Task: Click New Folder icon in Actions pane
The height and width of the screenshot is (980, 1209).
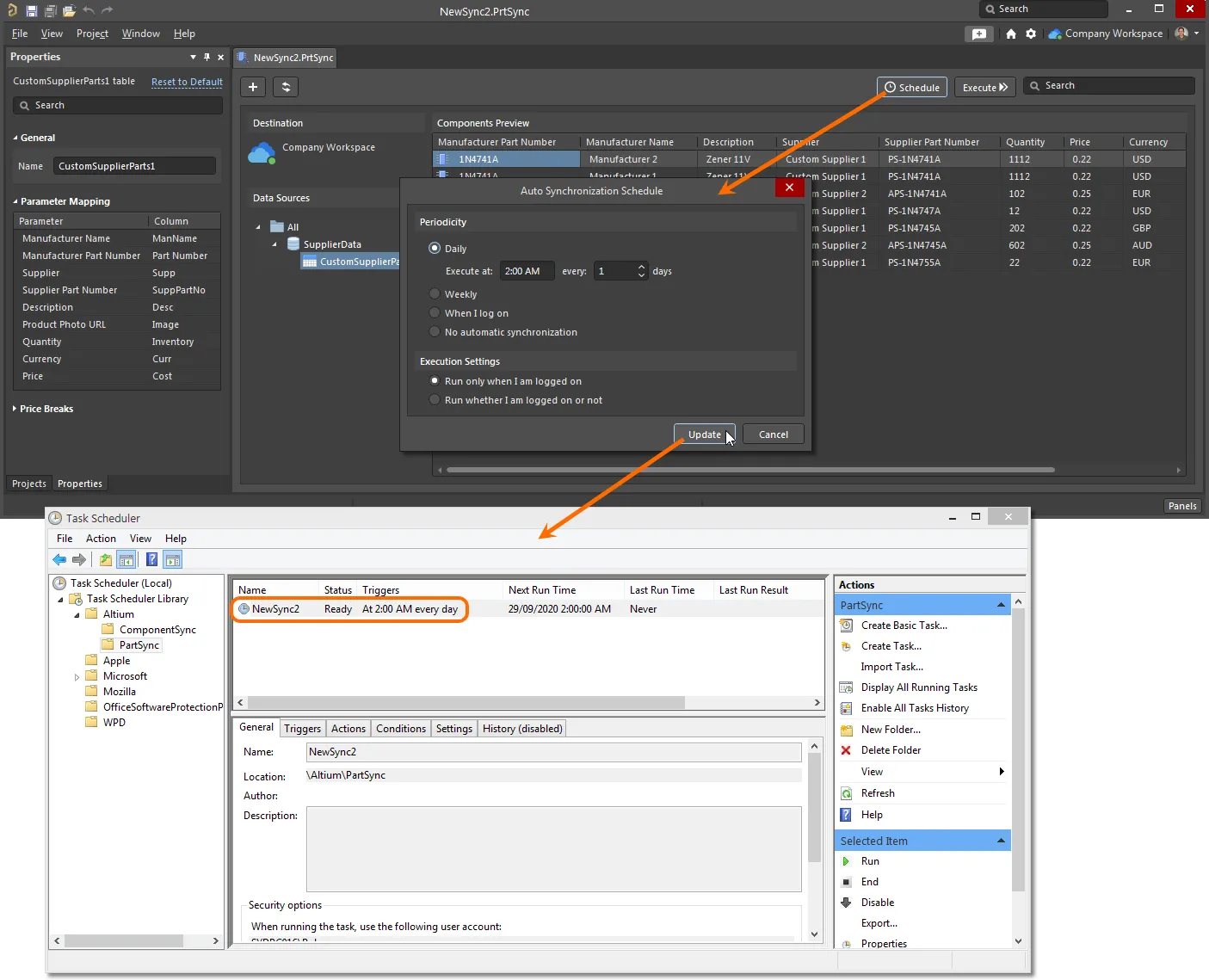Action: point(846,730)
